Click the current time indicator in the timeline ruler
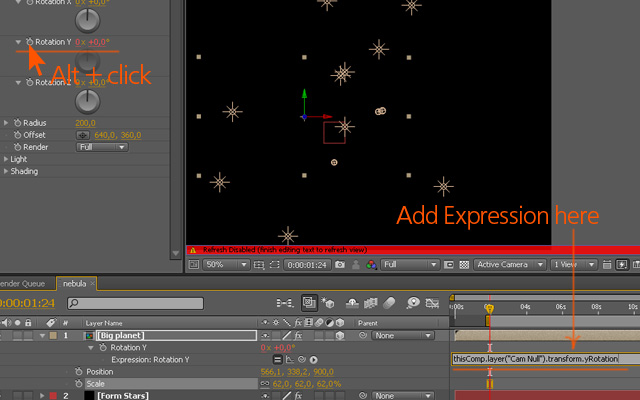 489,309
